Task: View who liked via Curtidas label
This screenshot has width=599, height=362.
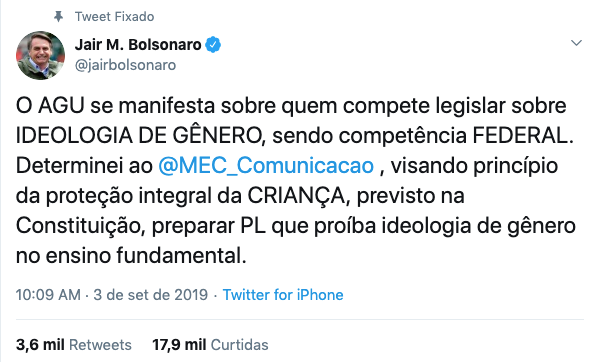Action: point(240,345)
